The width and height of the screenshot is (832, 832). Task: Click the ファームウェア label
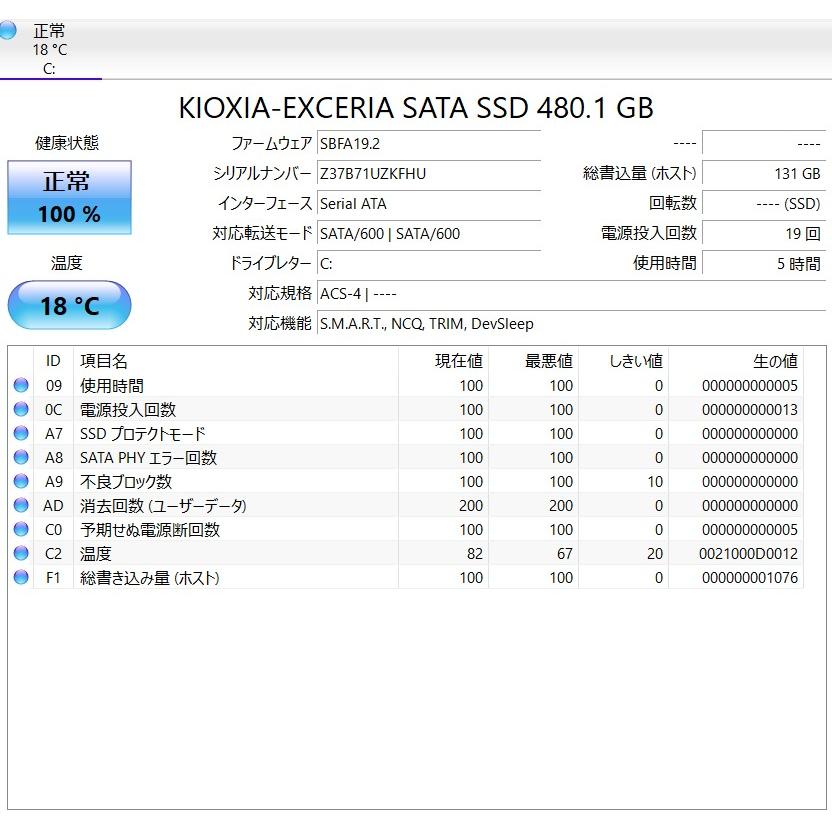tap(271, 144)
